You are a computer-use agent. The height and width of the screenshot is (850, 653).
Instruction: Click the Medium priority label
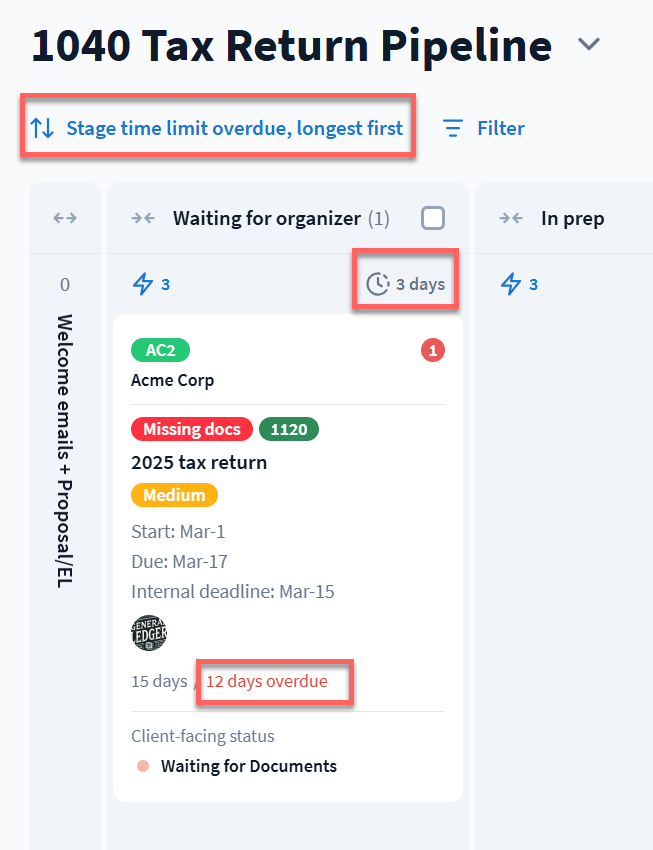[173, 495]
